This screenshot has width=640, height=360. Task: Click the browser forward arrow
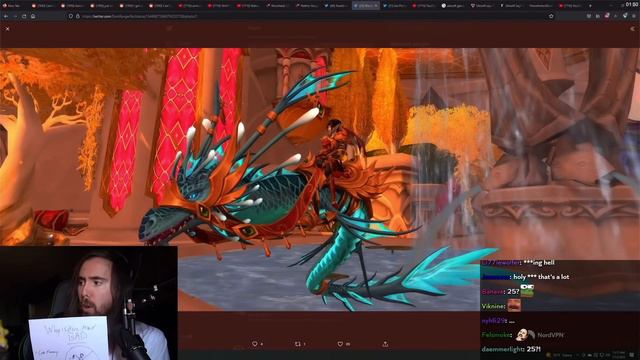[x=15, y=16]
